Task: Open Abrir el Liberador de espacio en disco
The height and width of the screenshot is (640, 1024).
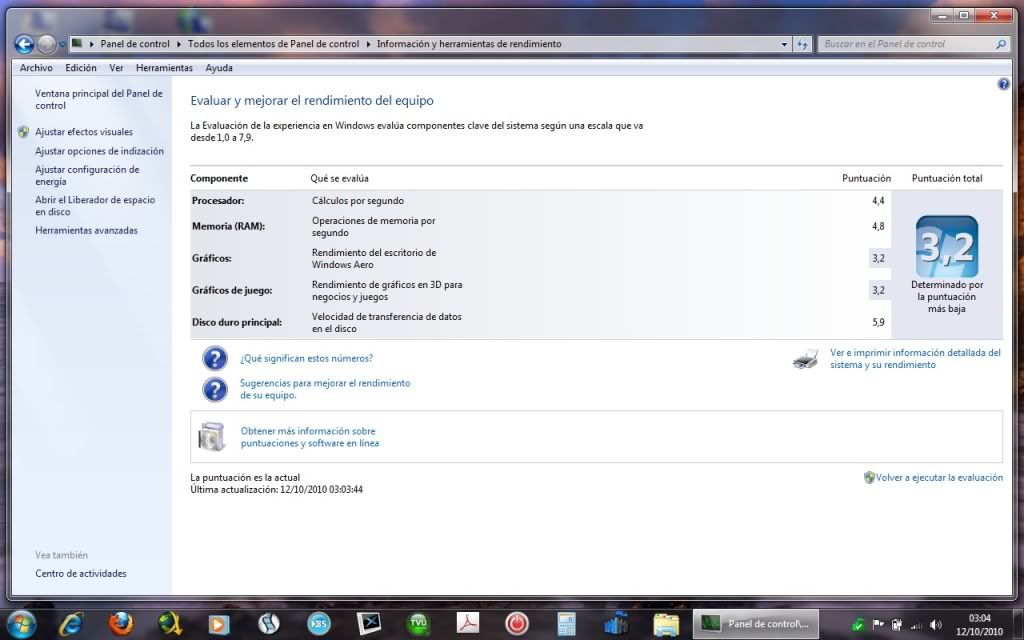Action: [x=95, y=206]
